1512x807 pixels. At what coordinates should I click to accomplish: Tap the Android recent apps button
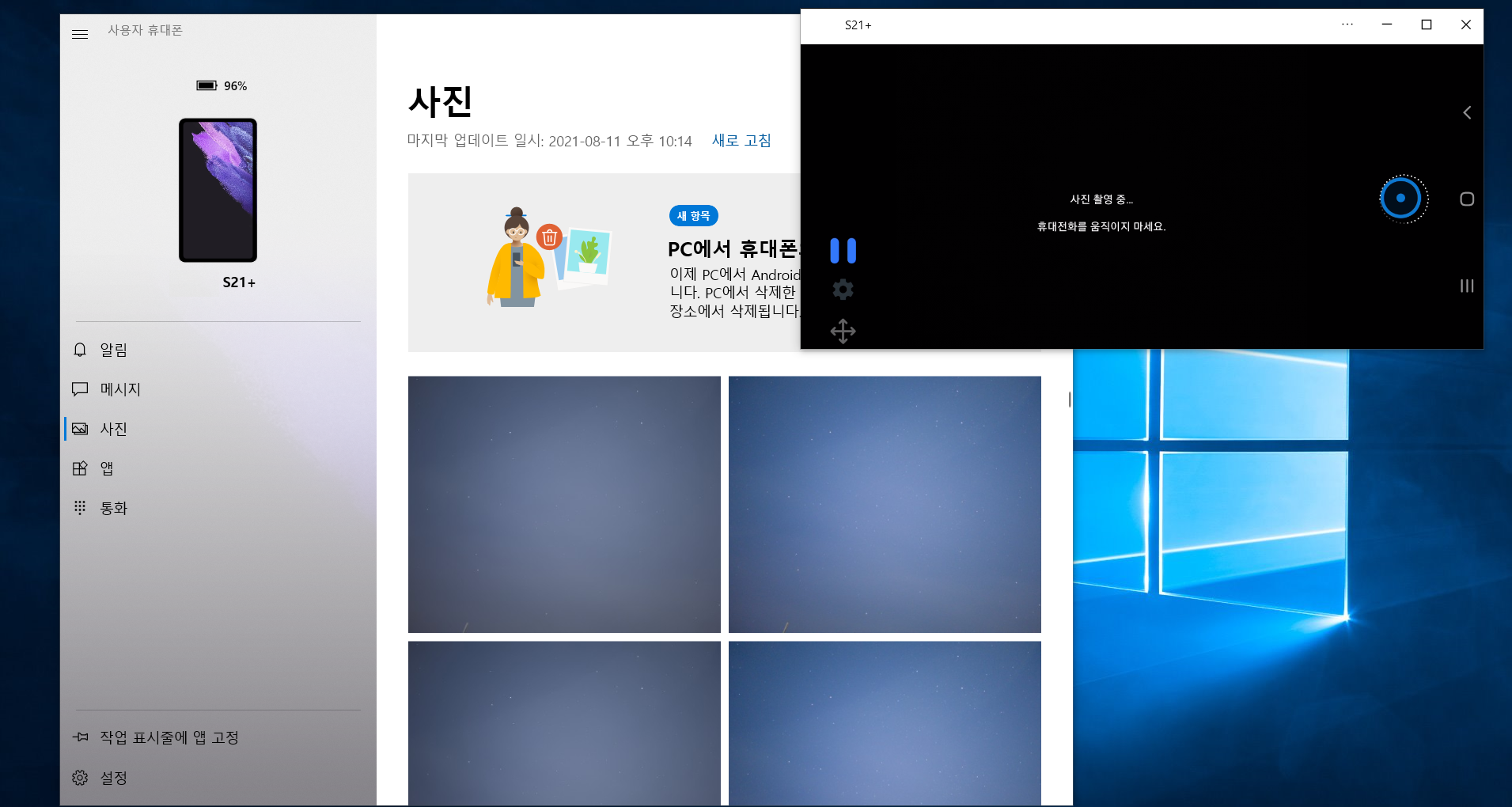point(1467,286)
